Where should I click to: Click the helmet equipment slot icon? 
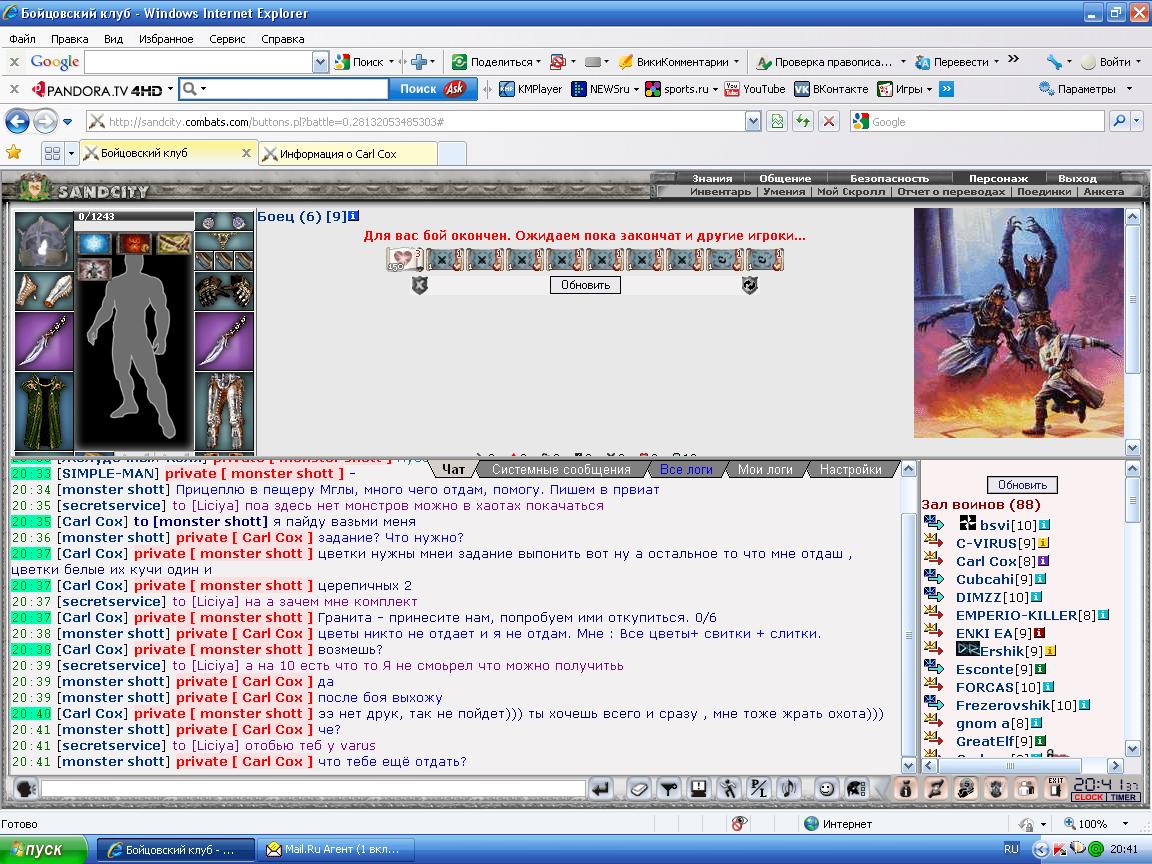[43, 240]
